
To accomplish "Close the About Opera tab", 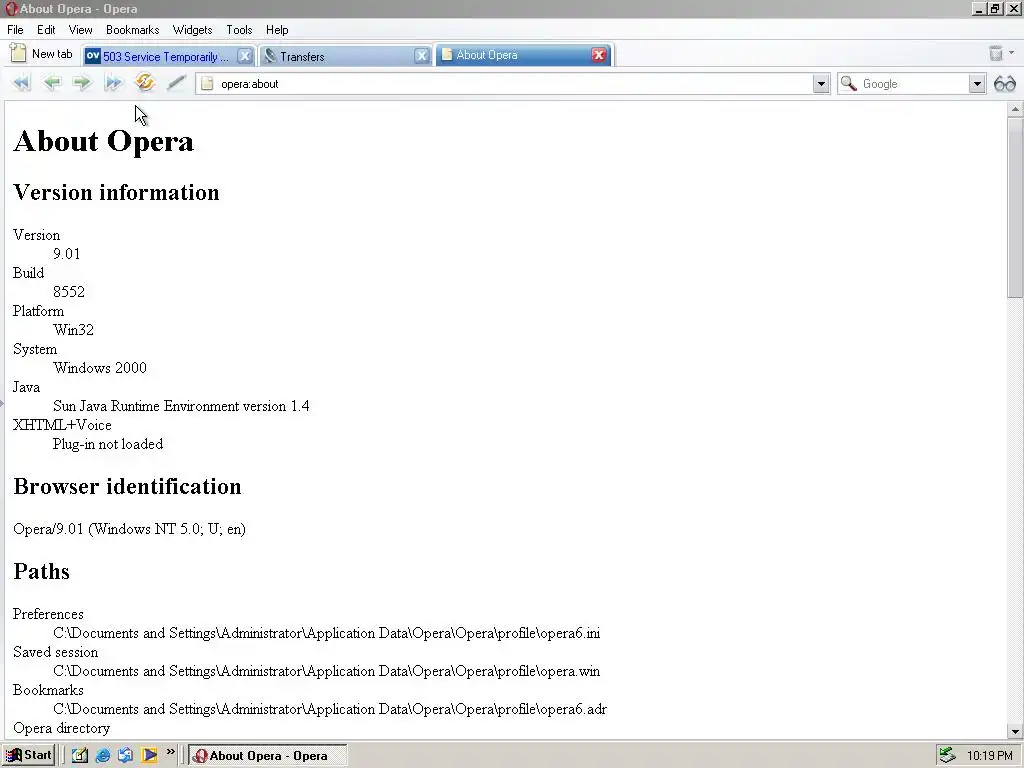I will [x=598, y=56].
